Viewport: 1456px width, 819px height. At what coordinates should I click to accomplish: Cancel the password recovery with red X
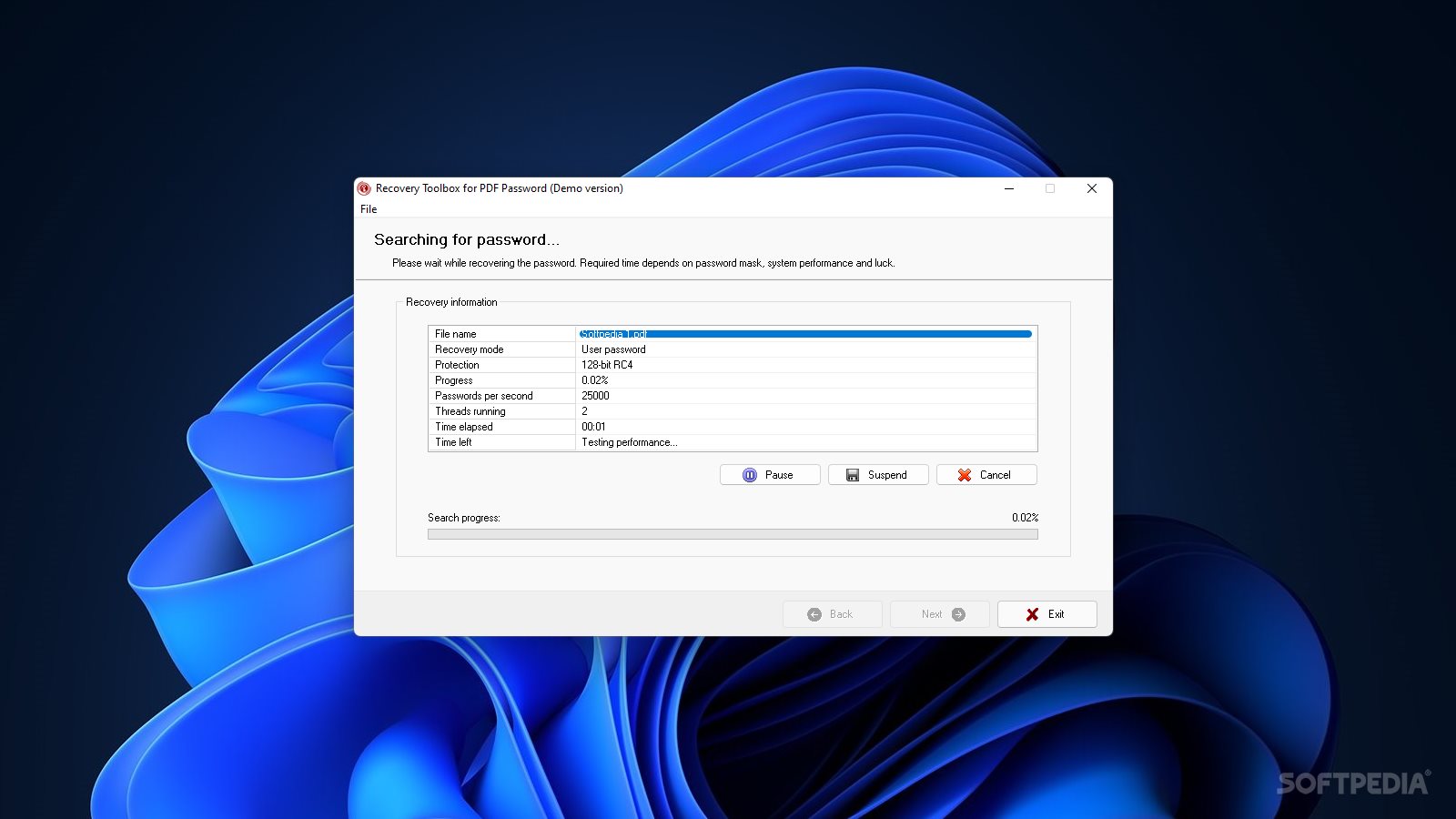click(x=986, y=475)
